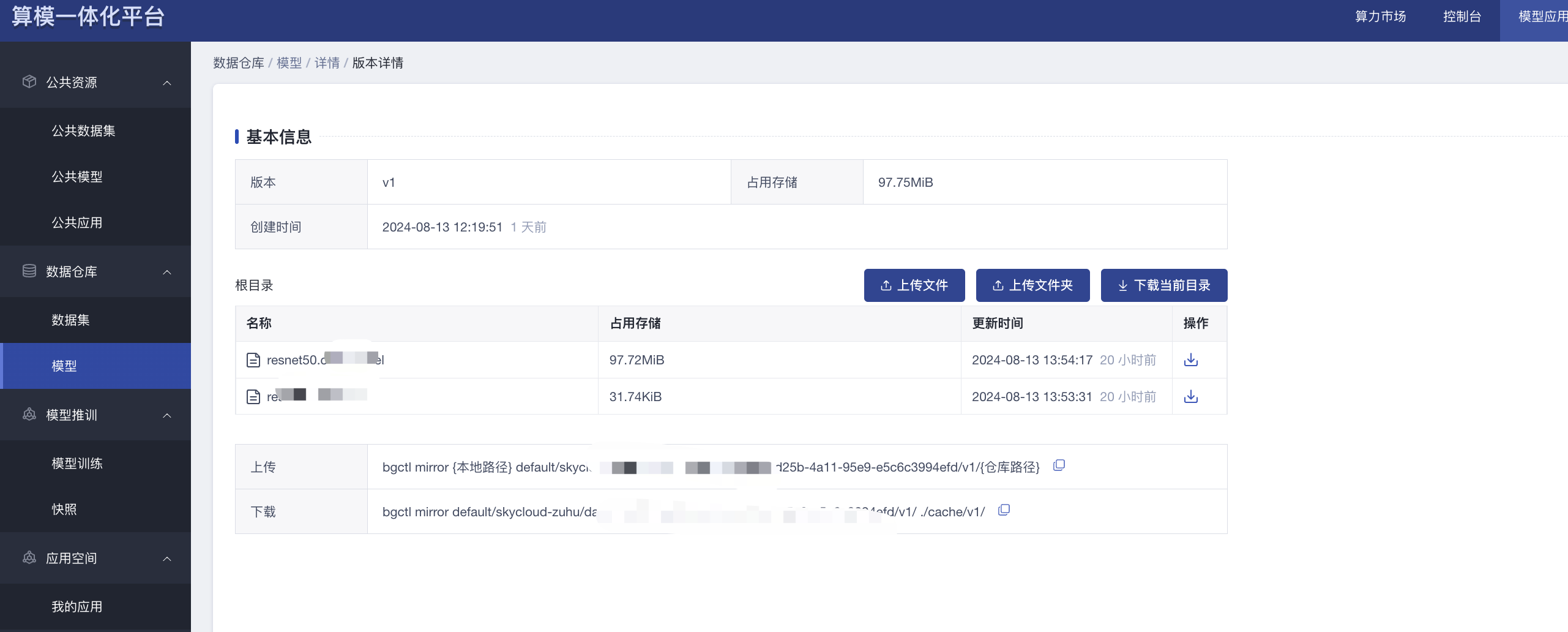Copy the upload bgctl mirror command

click(1059, 465)
